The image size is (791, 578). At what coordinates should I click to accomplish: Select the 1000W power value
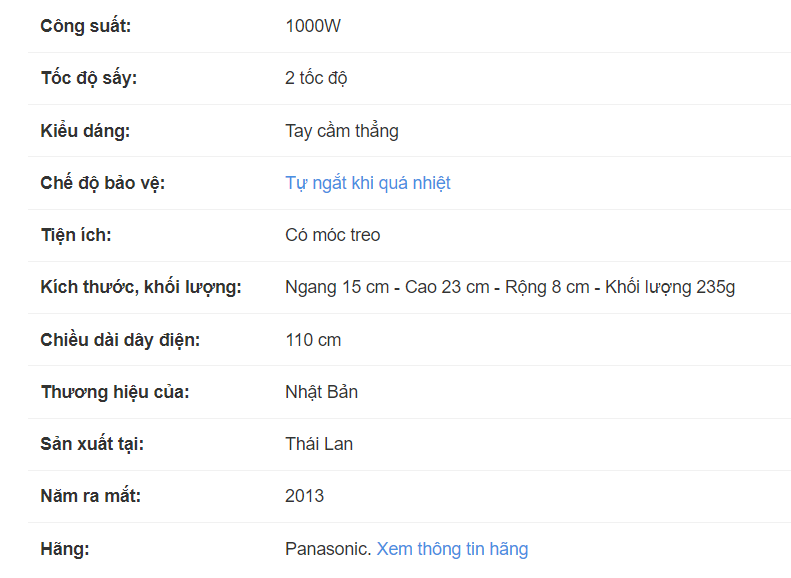tap(313, 26)
